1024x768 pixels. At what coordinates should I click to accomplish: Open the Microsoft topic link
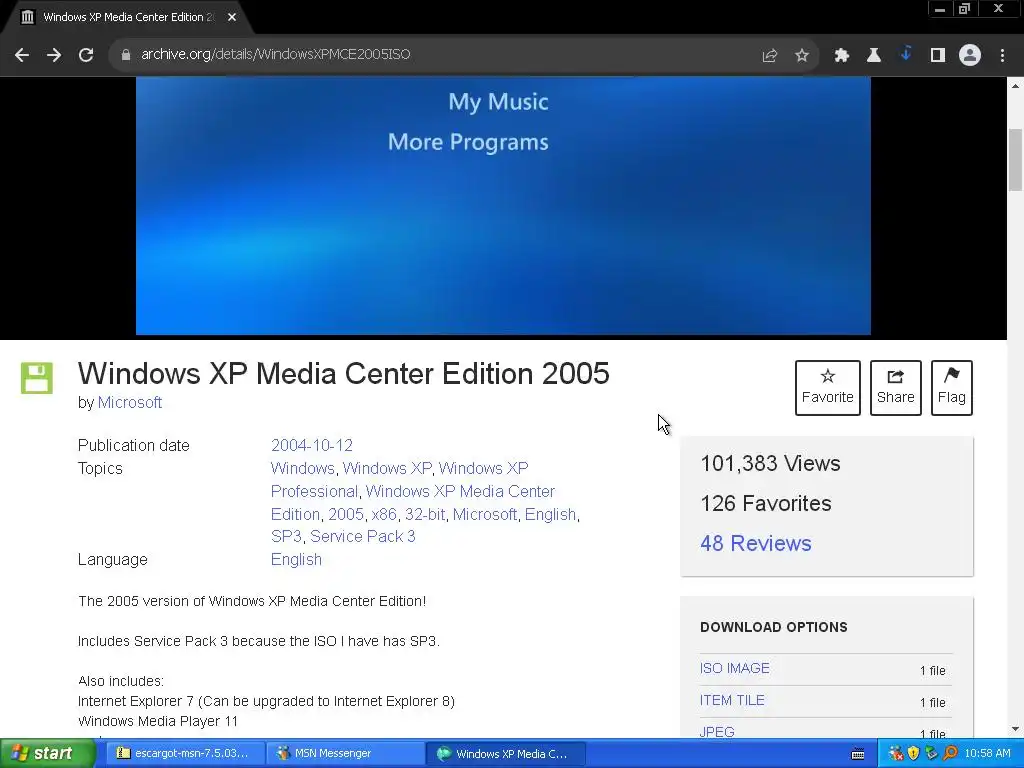click(485, 514)
